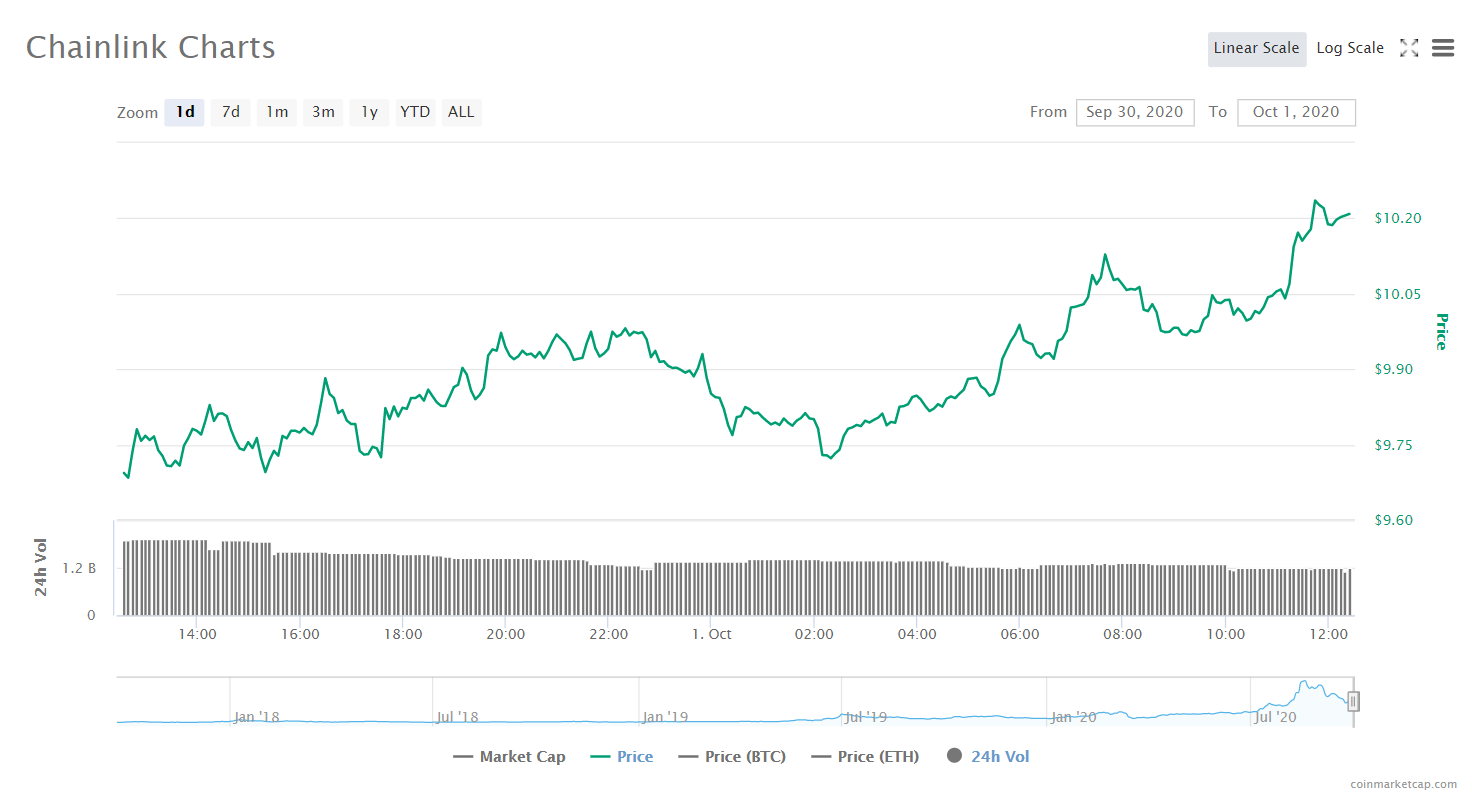1472x801 pixels.
Task: Click the Jan '19 navigator label
Action: [665, 717]
